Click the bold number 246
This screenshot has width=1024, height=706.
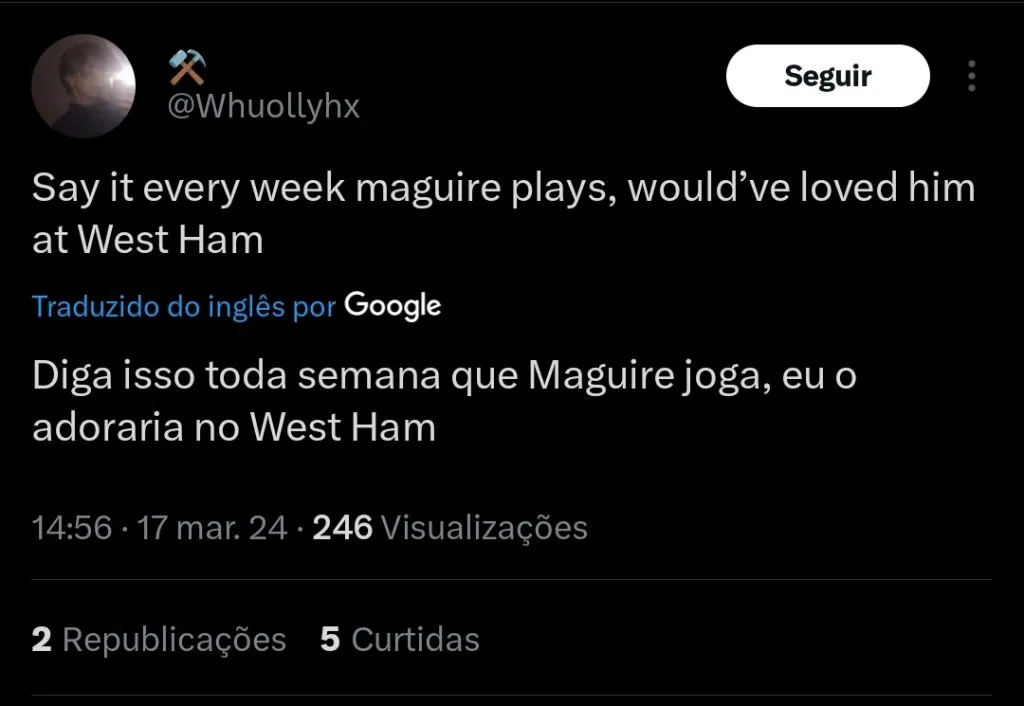point(343,527)
